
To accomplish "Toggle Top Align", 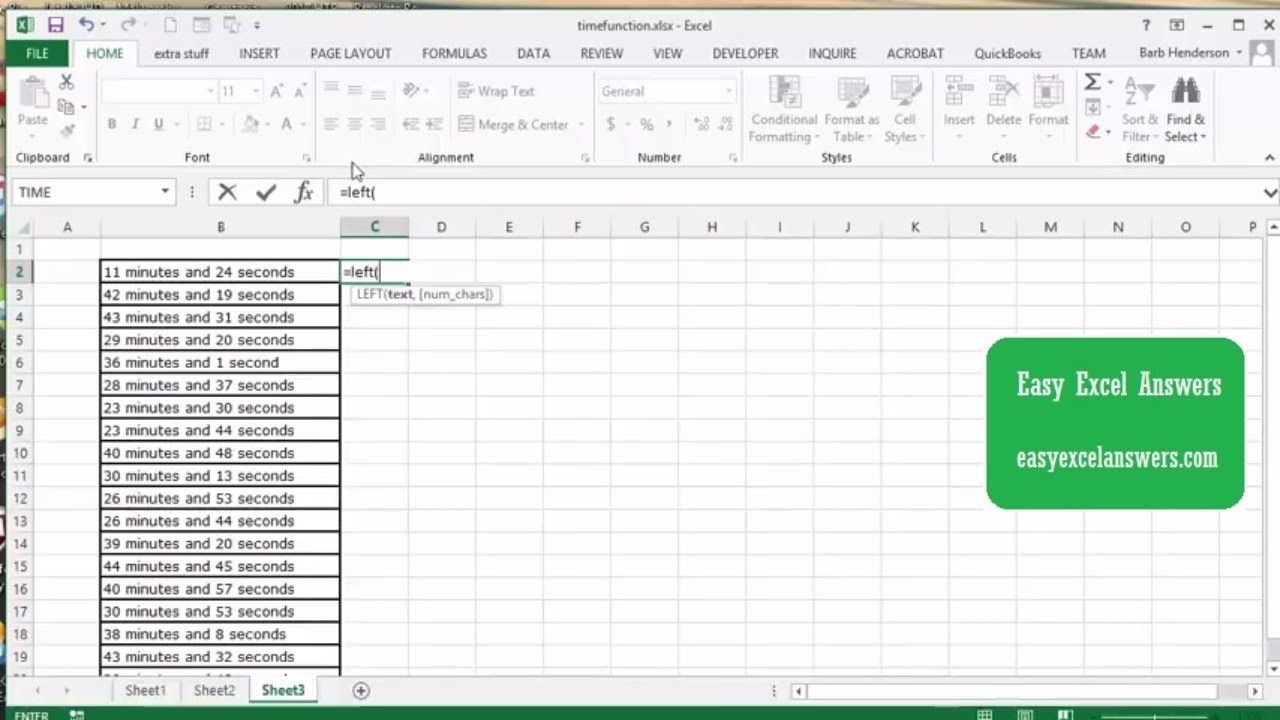I will (331, 90).
